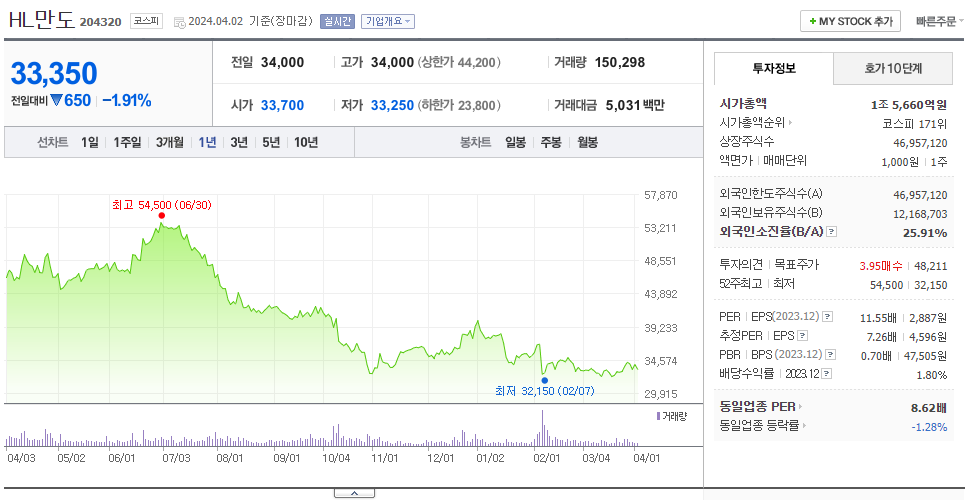Open the help icon next to 추정PER EPS

803,336
